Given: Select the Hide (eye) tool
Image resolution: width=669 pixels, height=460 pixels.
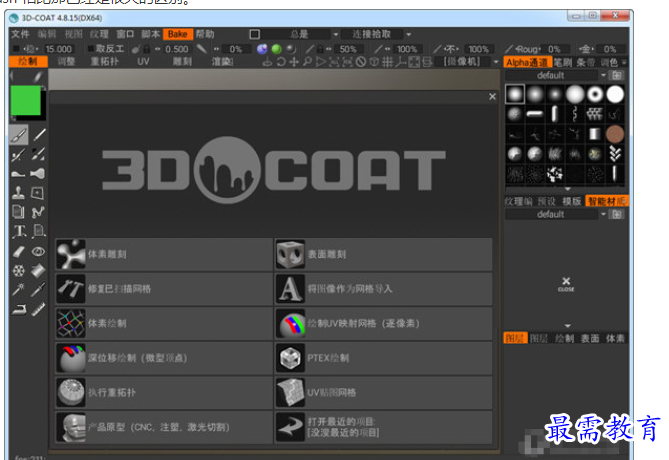Looking at the screenshot, I should coord(38,251).
